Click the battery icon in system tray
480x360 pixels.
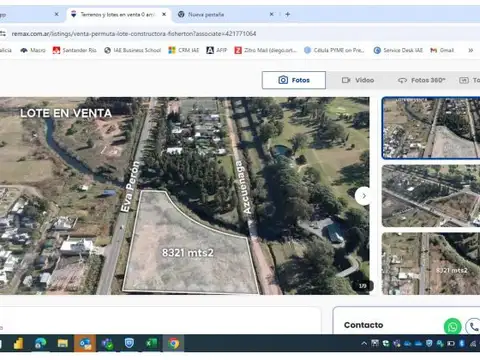pyautogui.click(x=451, y=343)
